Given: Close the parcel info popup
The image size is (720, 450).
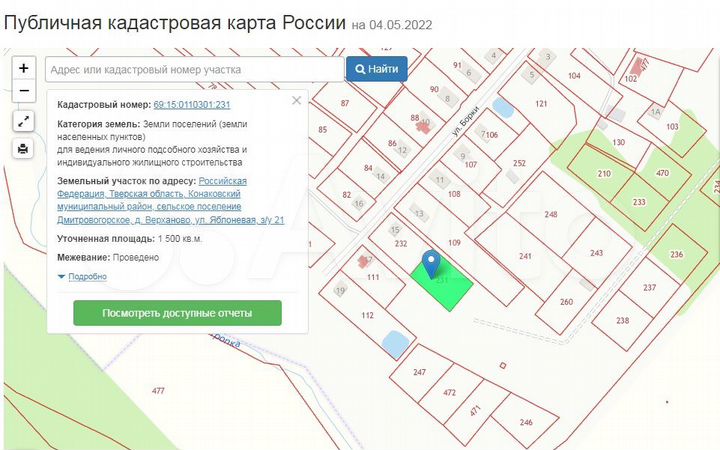Looking at the screenshot, I should click(x=297, y=101).
